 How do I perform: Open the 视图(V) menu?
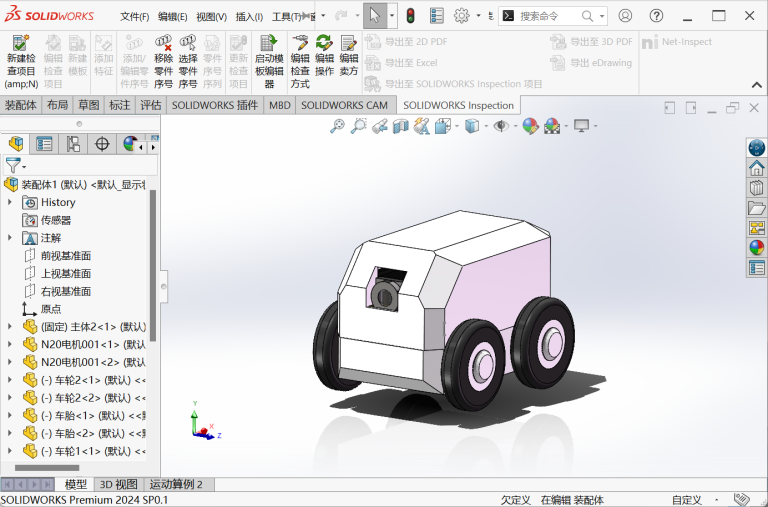[x=211, y=17]
